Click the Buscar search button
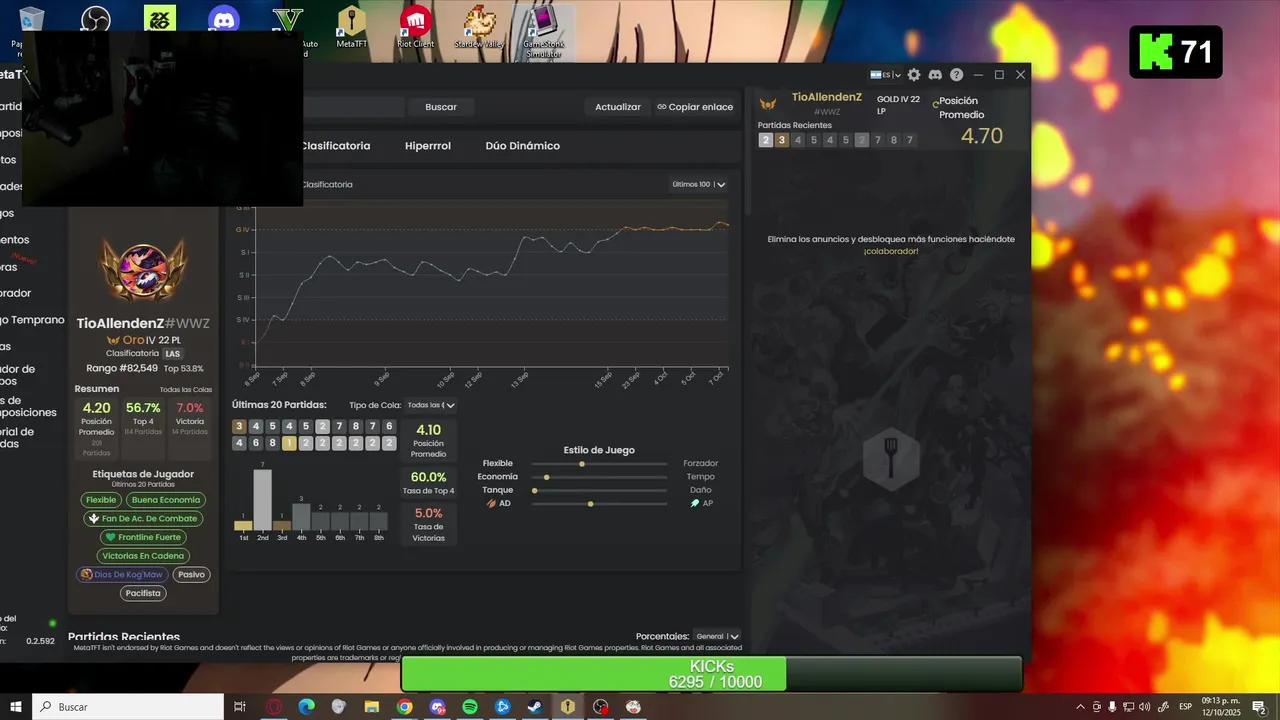Viewport: 1280px width, 720px height. [x=441, y=107]
